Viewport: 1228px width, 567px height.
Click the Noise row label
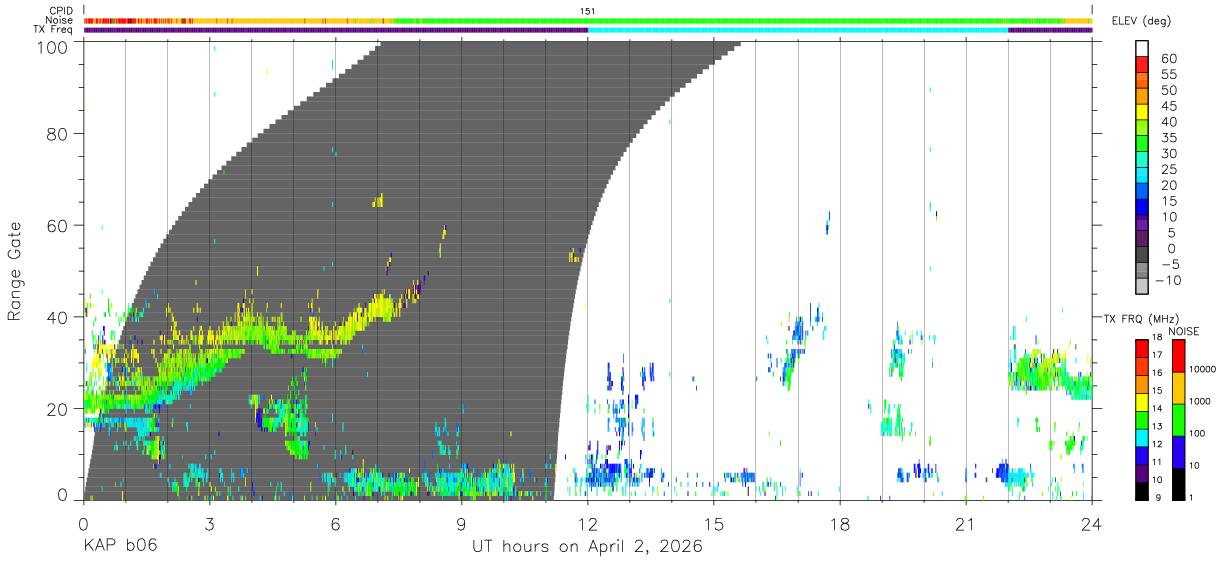pyautogui.click(x=59, y=20)
